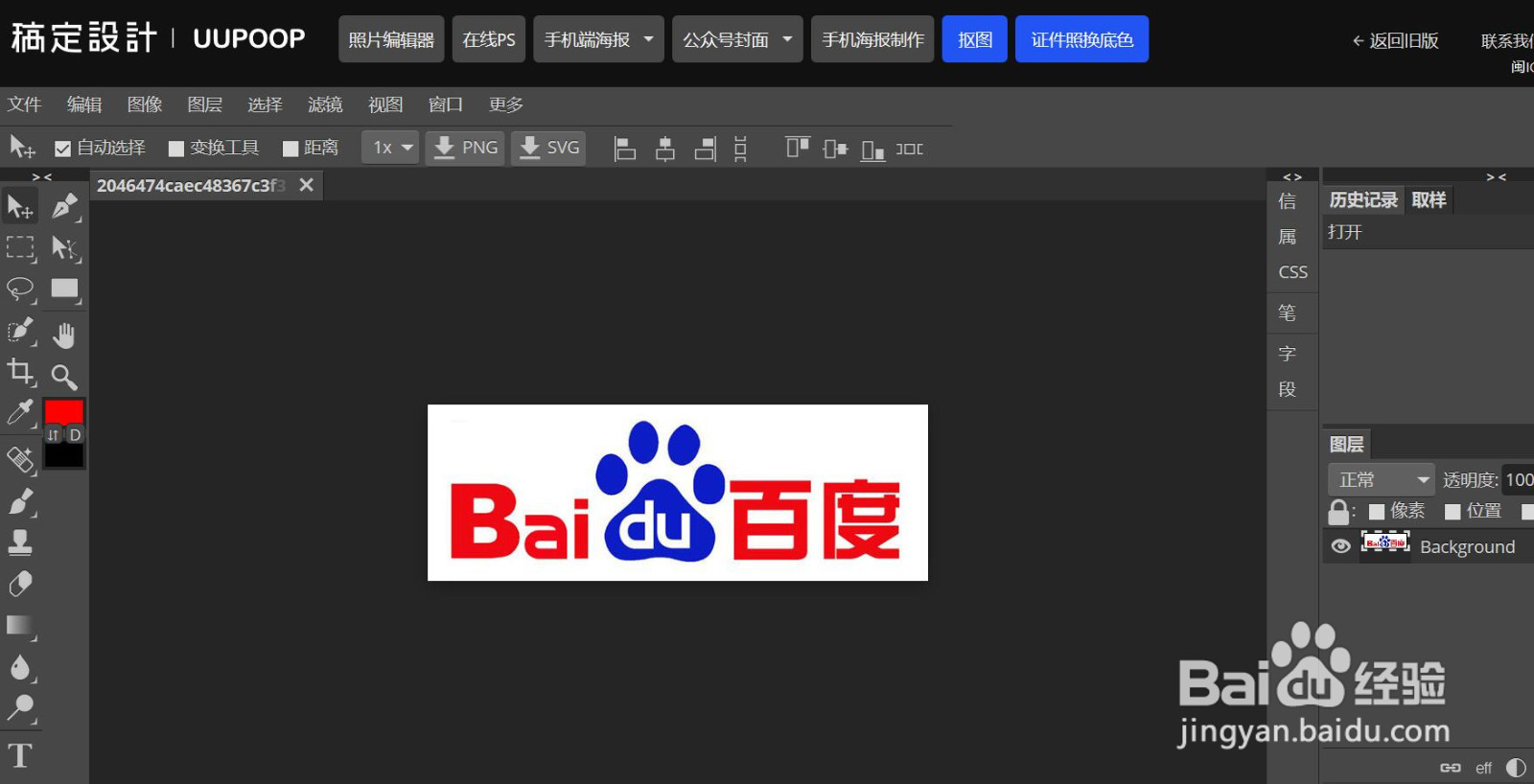1534x784 pixels.
Task: Uncheck the 自动选择 checkbox
Action: click(x=63, y=148)
